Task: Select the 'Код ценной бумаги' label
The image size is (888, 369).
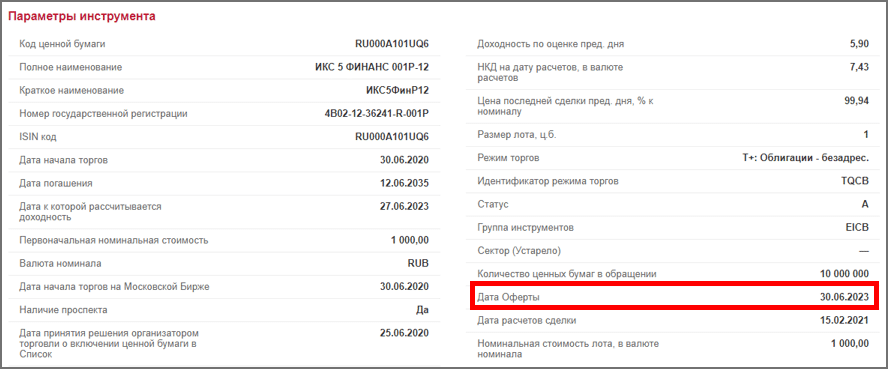Action: pyautogui.click(x=62, y=44)
